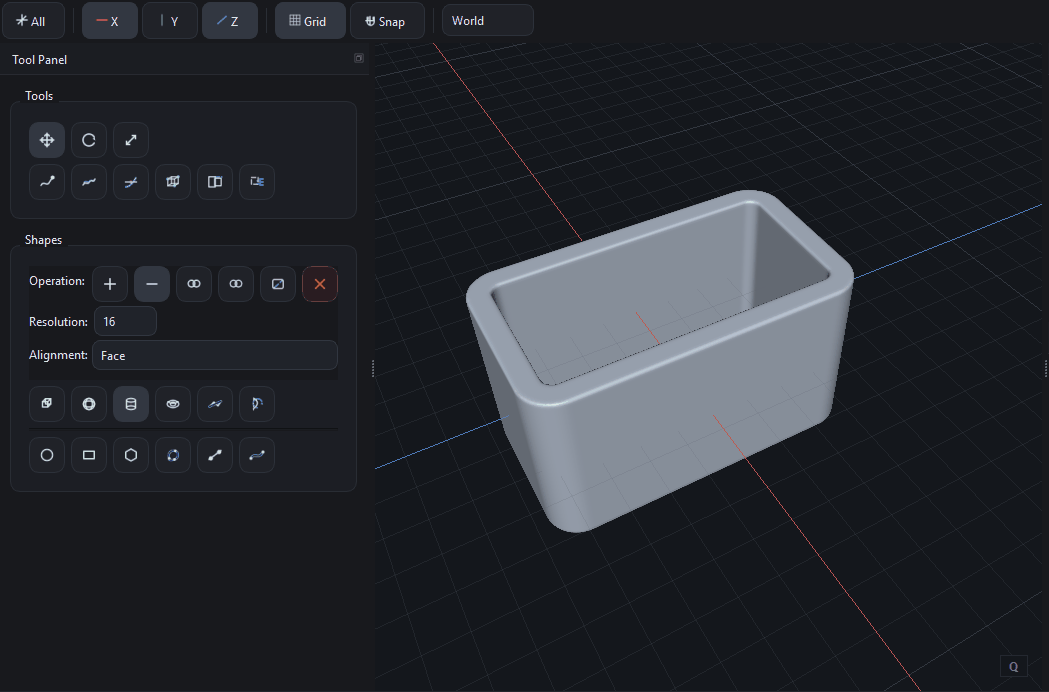Pick the cylinder shape

pyautogui.click(x=131, y=404)
